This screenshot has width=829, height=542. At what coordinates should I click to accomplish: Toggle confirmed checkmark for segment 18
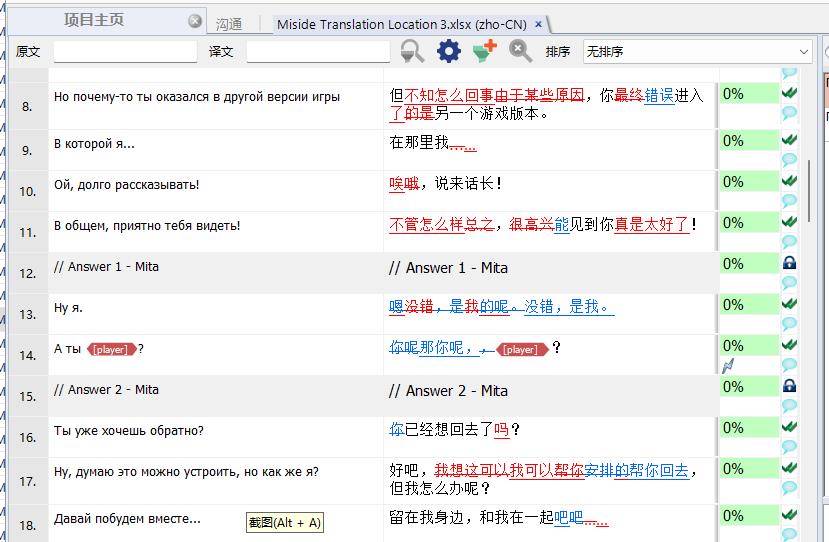tap(789, 515)
